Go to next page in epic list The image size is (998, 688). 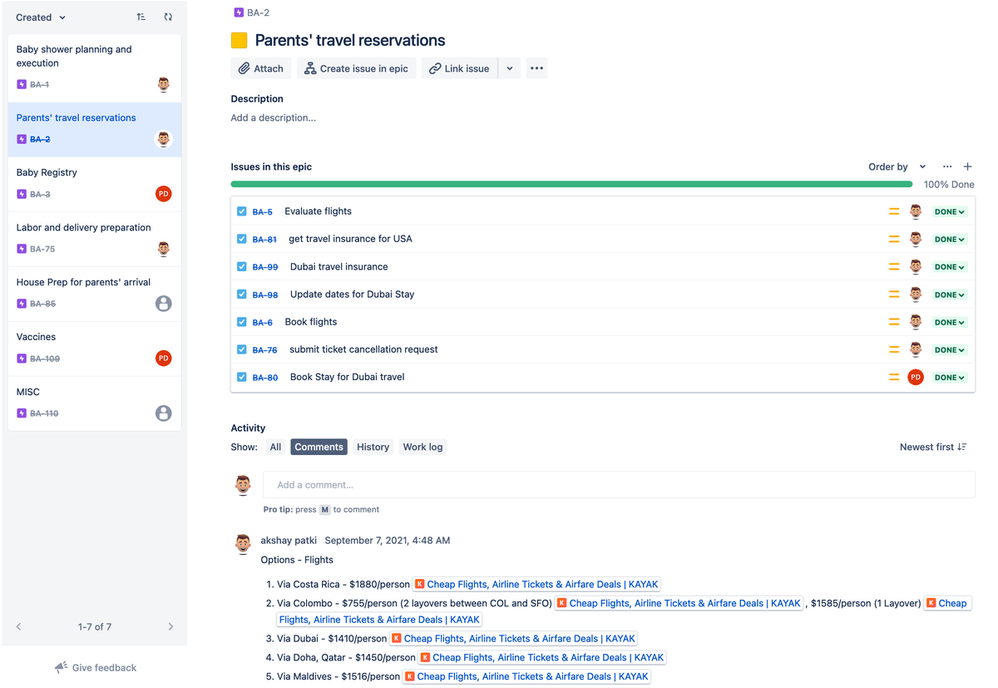coord(171,627)
